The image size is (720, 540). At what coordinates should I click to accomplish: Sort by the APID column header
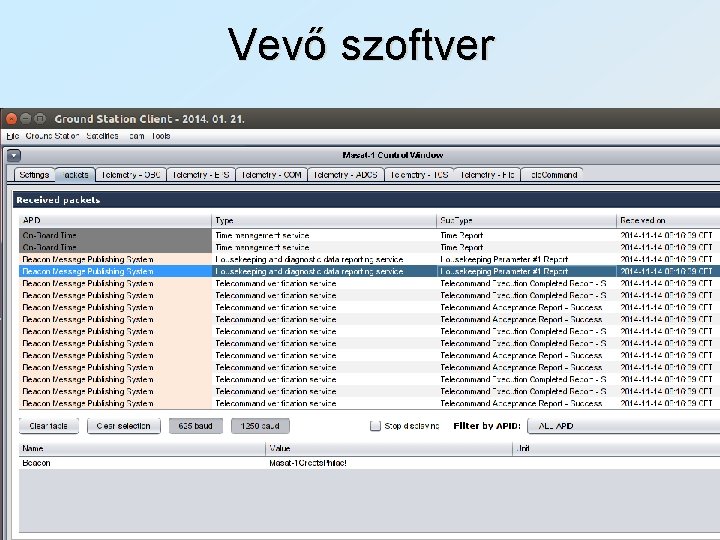(115, 220)
